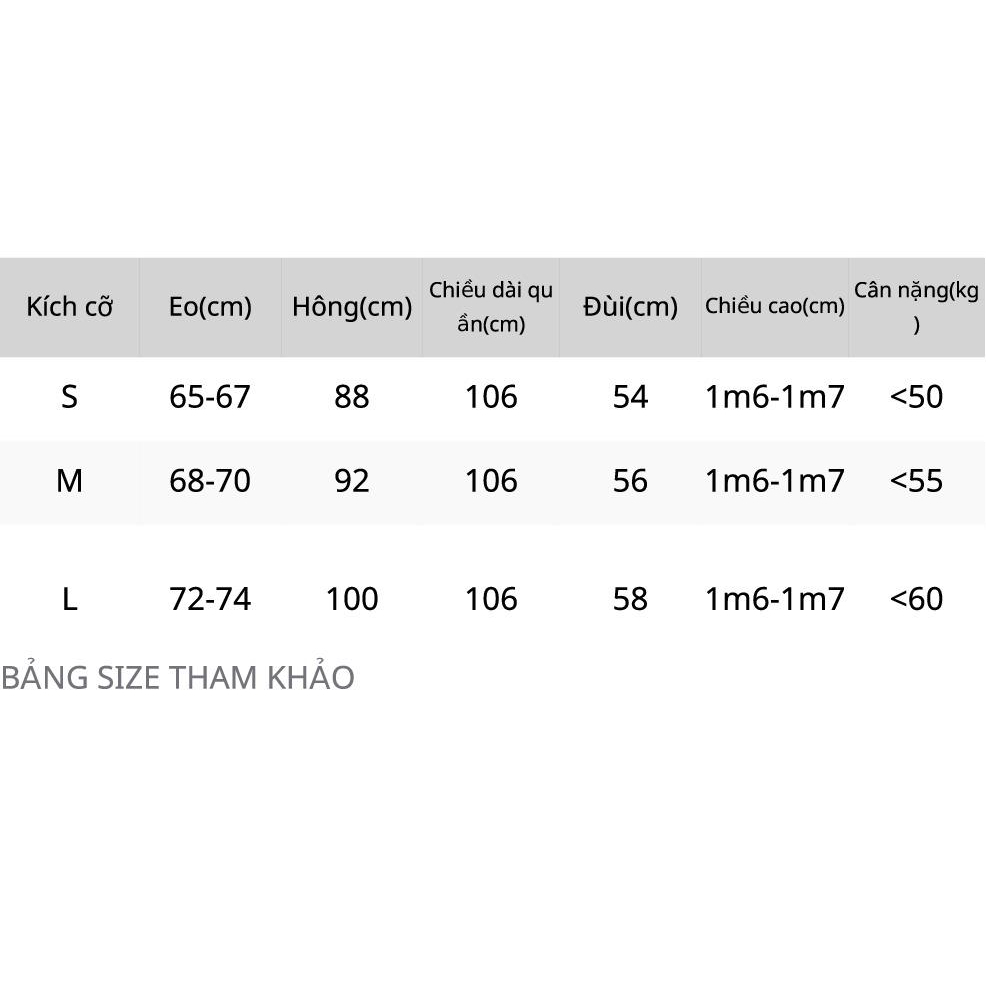Select the Eo(cm) header cell
Viewport: 986px width, 986px height.
pyautogui.click(x=210, y=307)
